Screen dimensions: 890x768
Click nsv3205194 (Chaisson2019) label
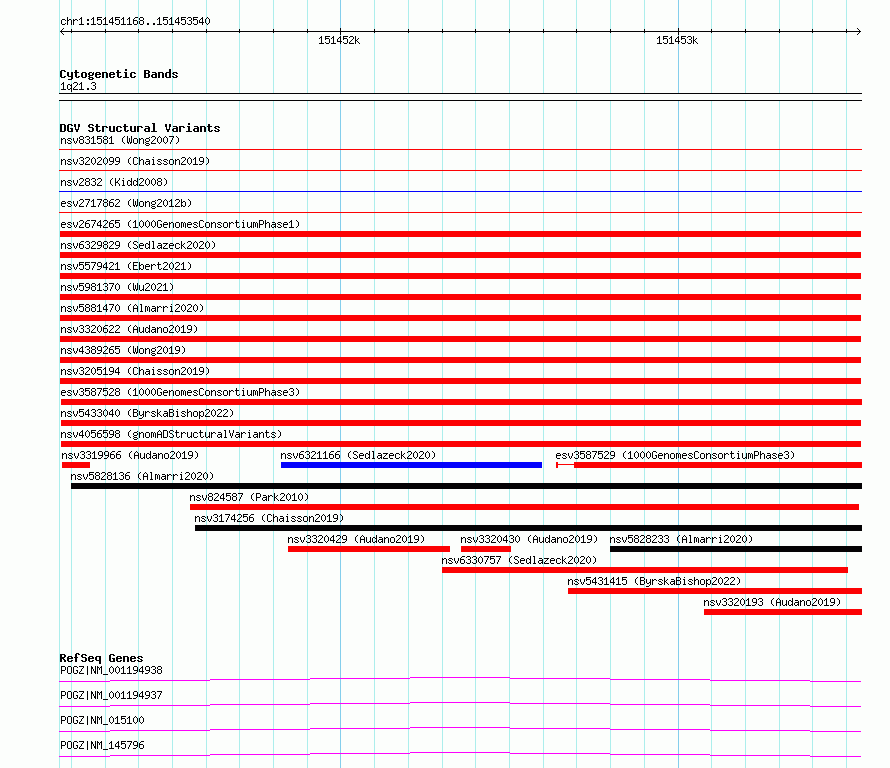tap(135, 371)
